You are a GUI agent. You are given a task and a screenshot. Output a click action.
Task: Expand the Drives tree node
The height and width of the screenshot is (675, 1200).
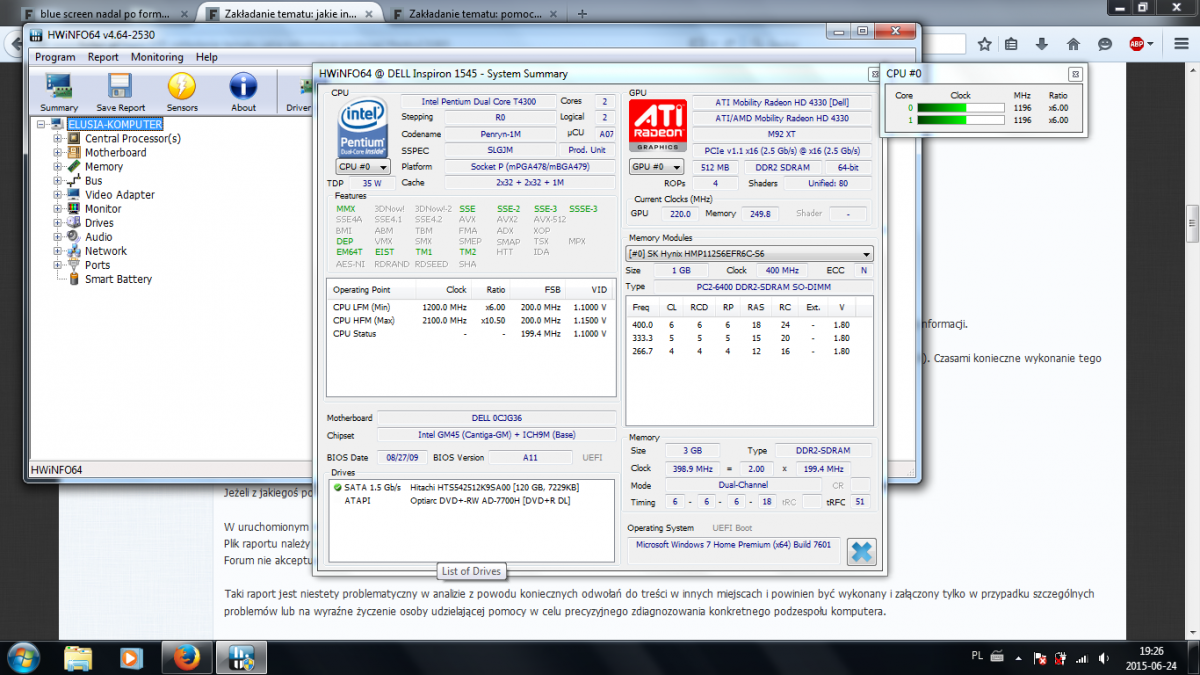(x=58, y=222)
